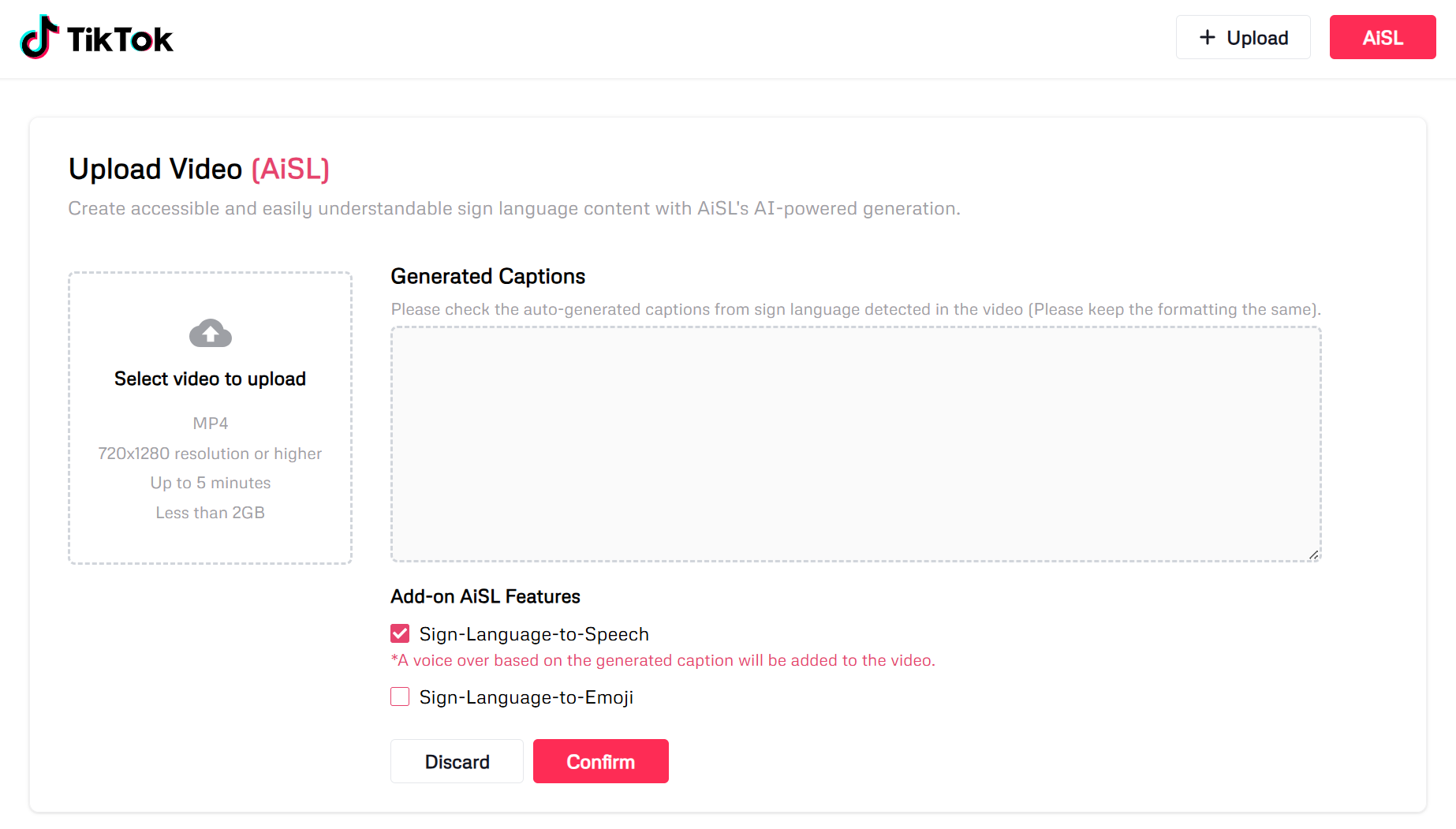The width and height of the screenshot is (1456, 829).
Task: Discard the video upload
Action: (457, 761)
